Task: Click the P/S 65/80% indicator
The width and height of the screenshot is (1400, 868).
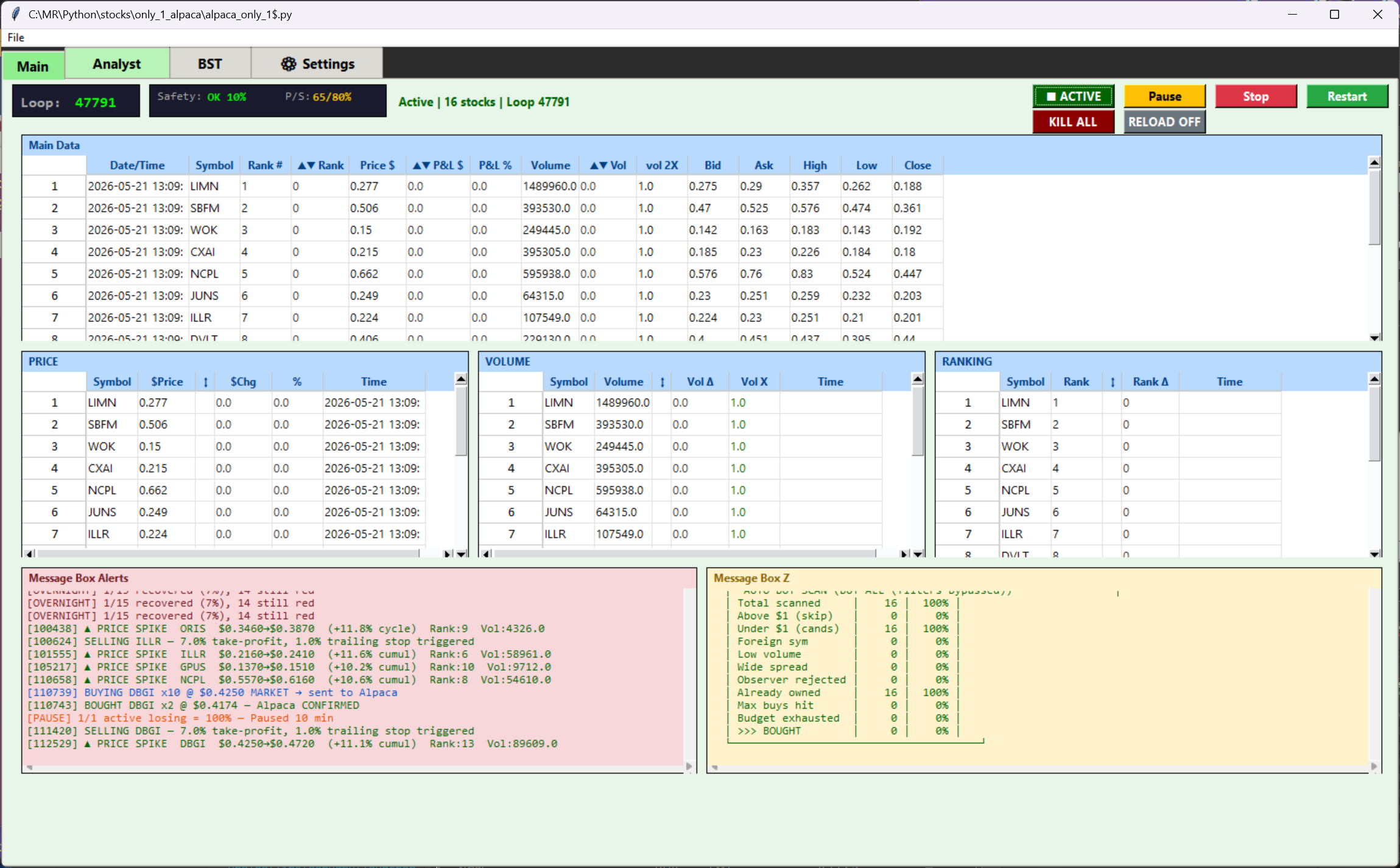Action: click(x=318, y=97)
